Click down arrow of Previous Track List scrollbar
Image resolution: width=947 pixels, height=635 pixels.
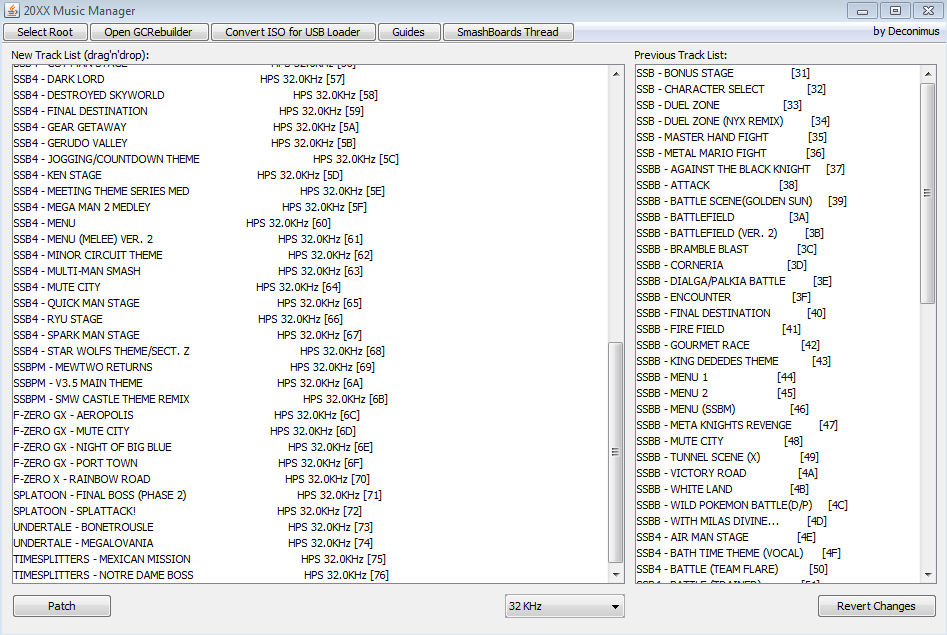[928, 575]
